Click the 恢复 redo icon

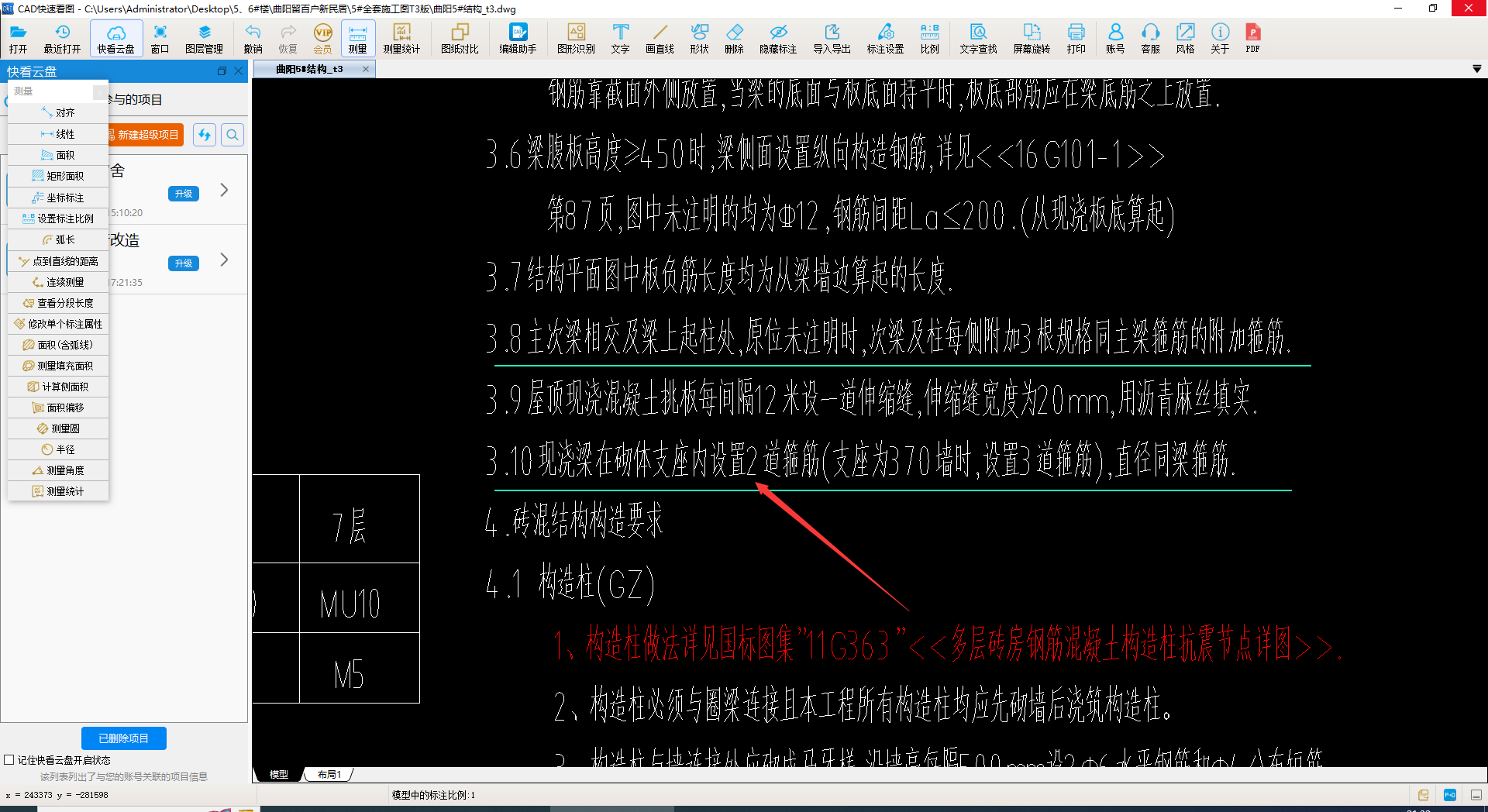point(288,38)
